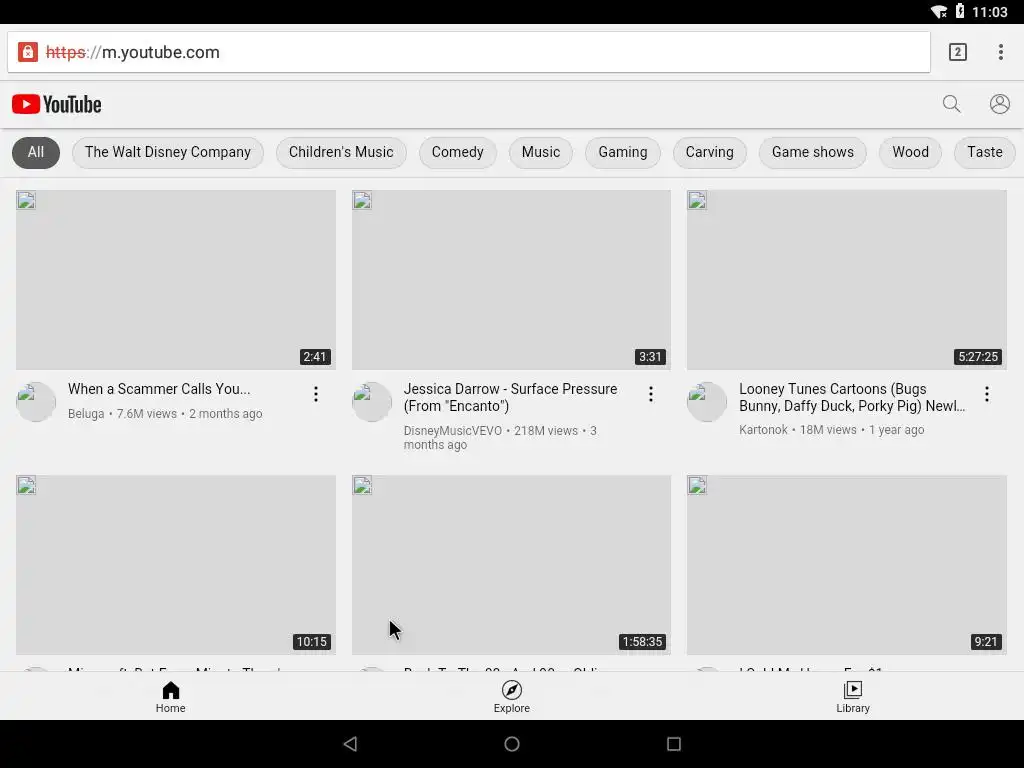
Task: Select the Comedy filter chip
Action: tap(457, 152)
